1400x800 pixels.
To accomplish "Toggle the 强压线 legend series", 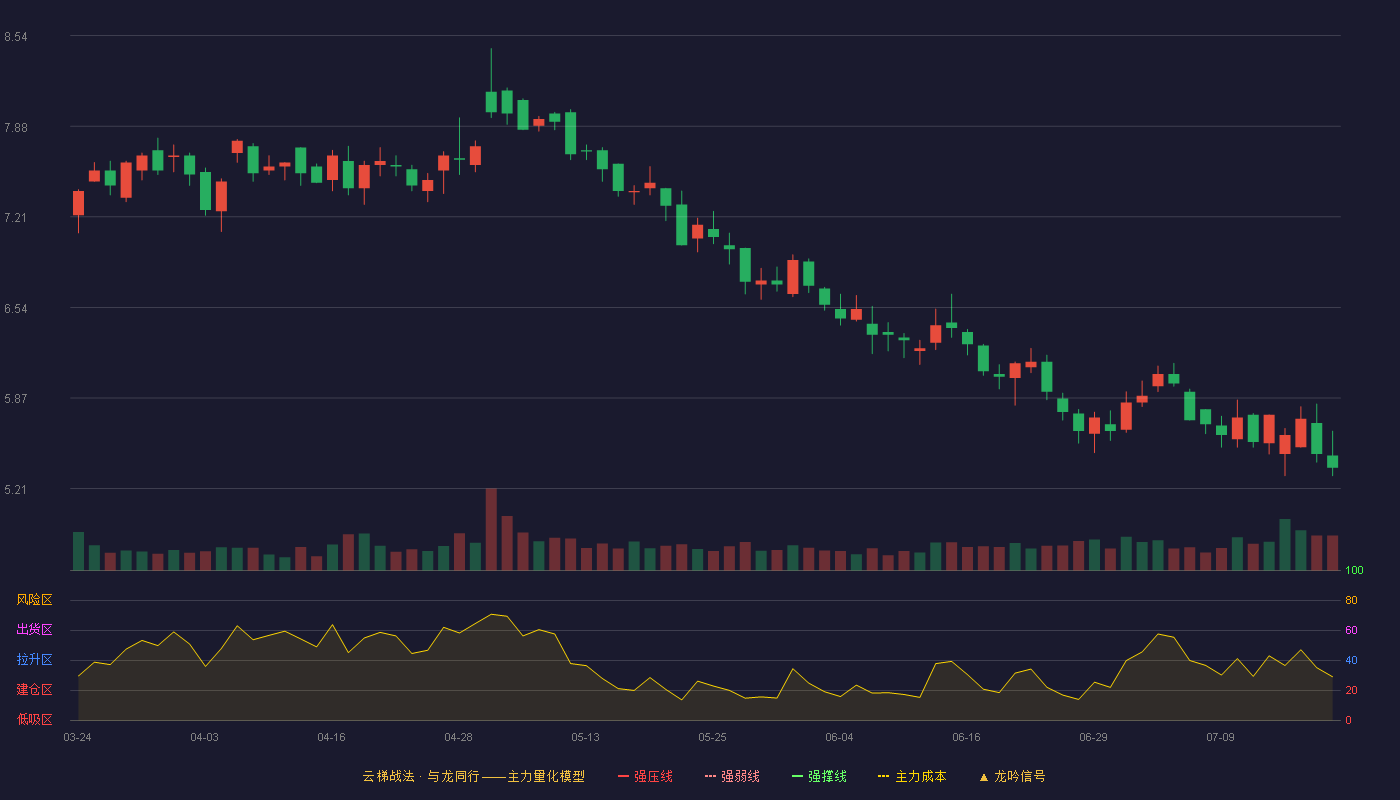I will [645, 776].
